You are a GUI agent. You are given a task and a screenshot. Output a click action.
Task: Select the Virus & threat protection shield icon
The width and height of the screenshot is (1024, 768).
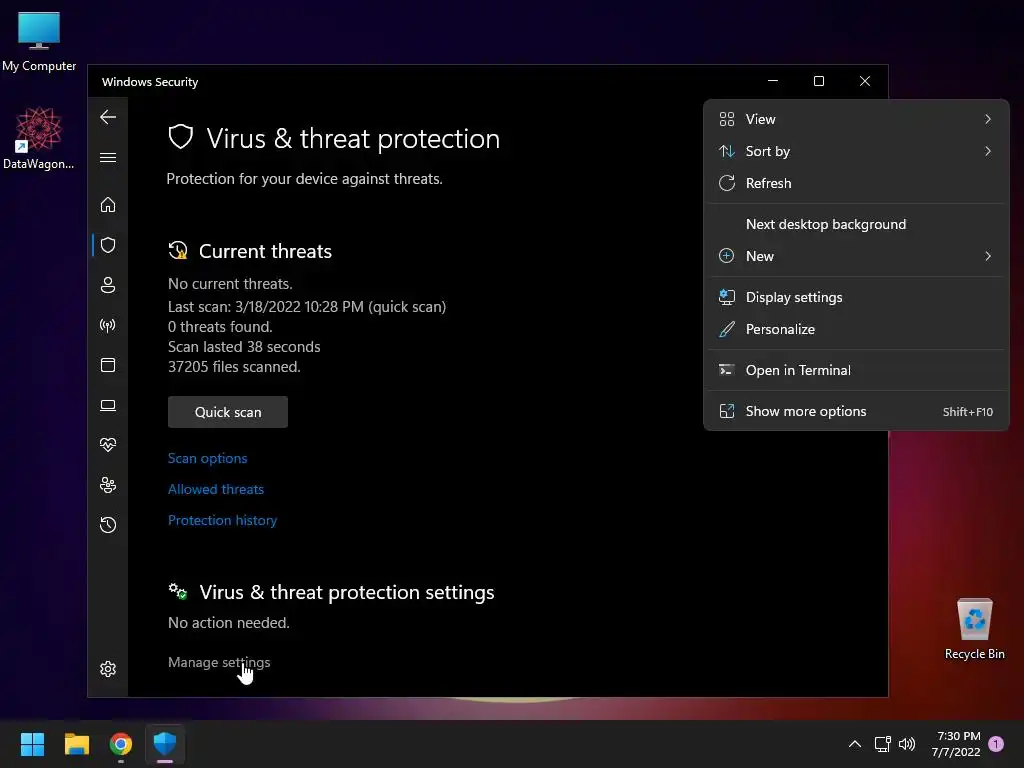click(x=108, y=245)
